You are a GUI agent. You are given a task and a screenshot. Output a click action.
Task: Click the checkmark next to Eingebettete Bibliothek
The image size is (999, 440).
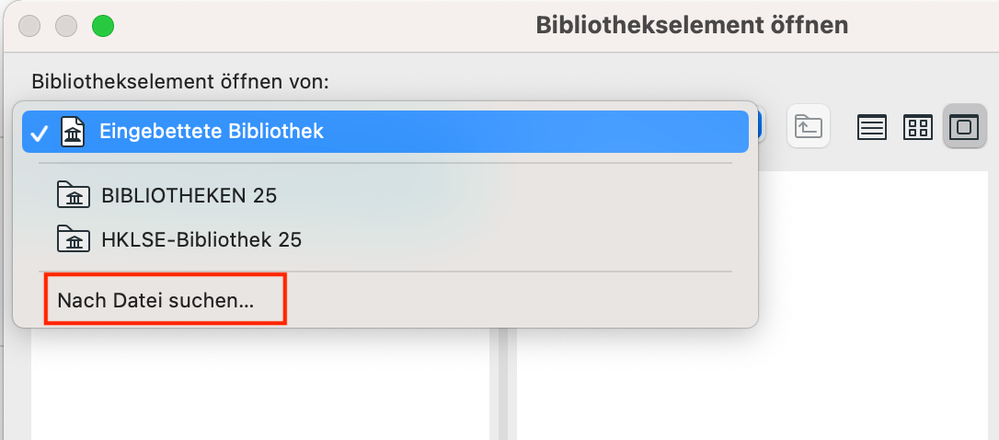click(39, 132)
